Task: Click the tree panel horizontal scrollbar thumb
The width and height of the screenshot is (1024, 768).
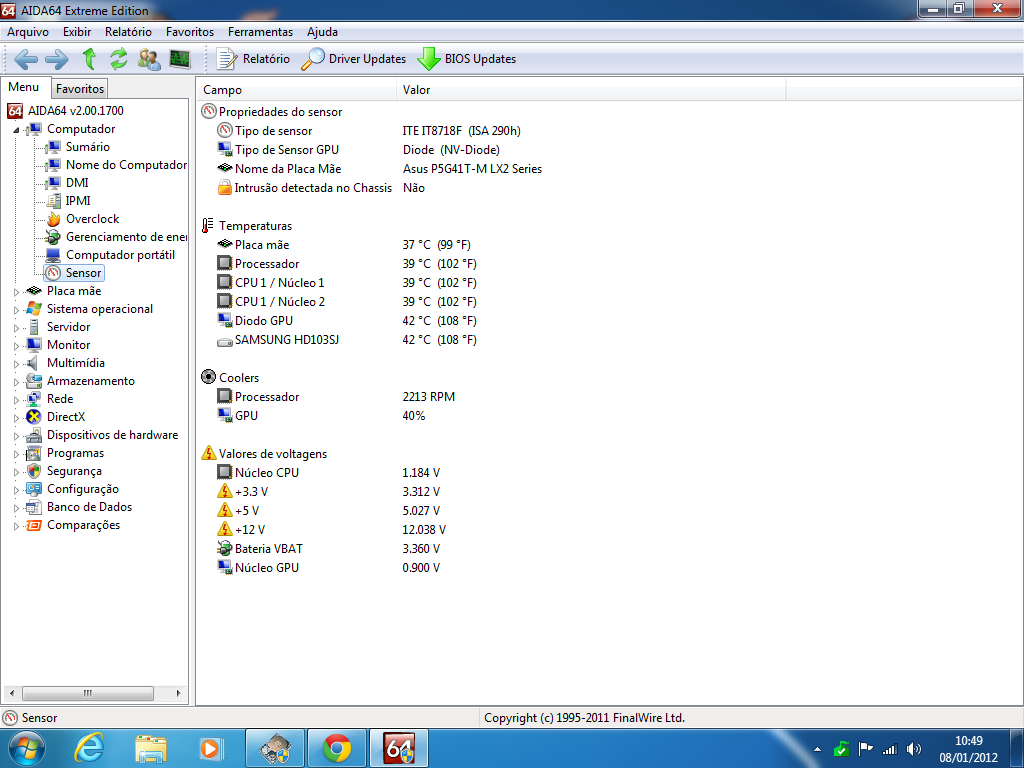Action: (x=88, y=693)
